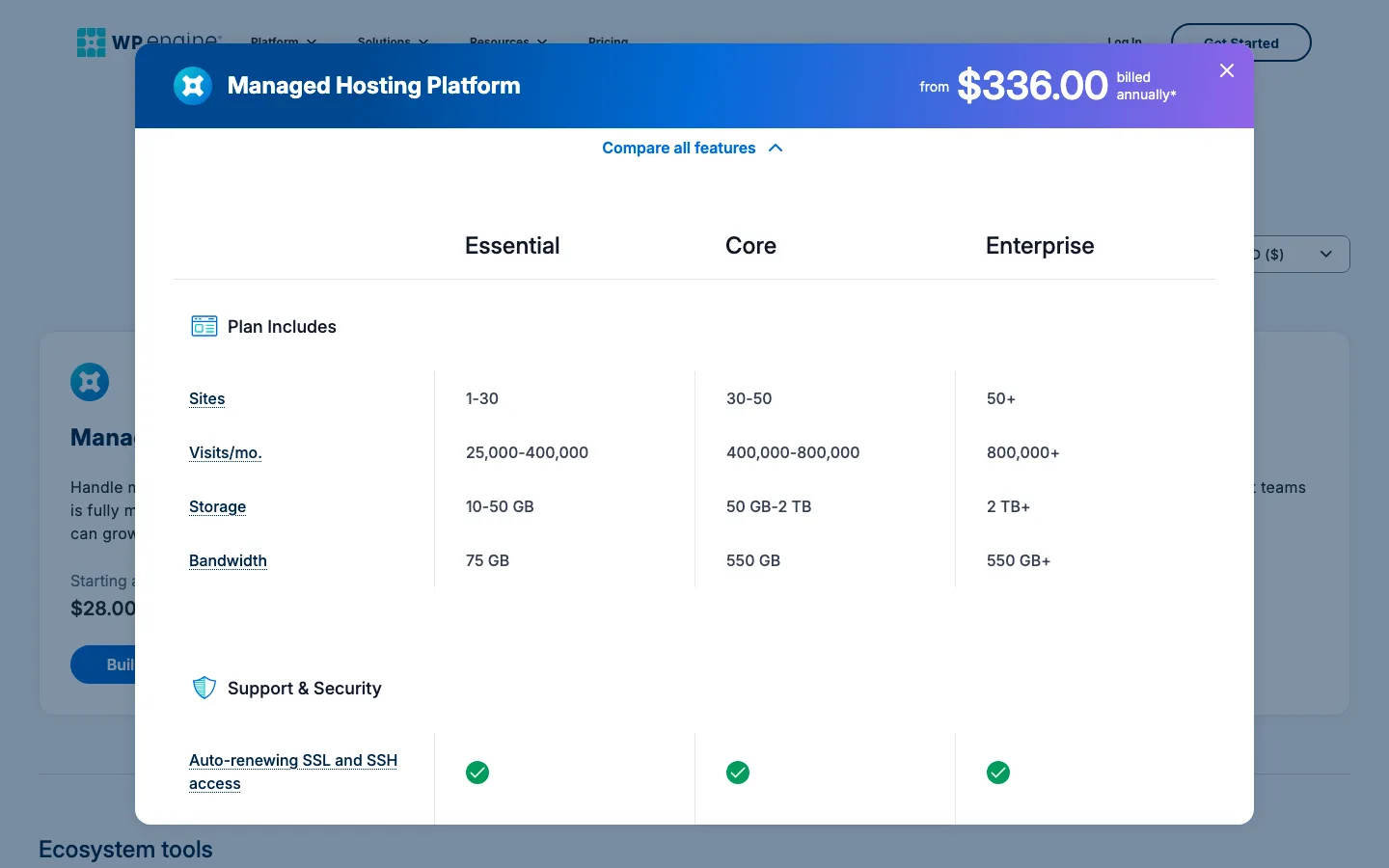
Task: Click the 550 GB bandwidth value for Core
Action: 753,560
